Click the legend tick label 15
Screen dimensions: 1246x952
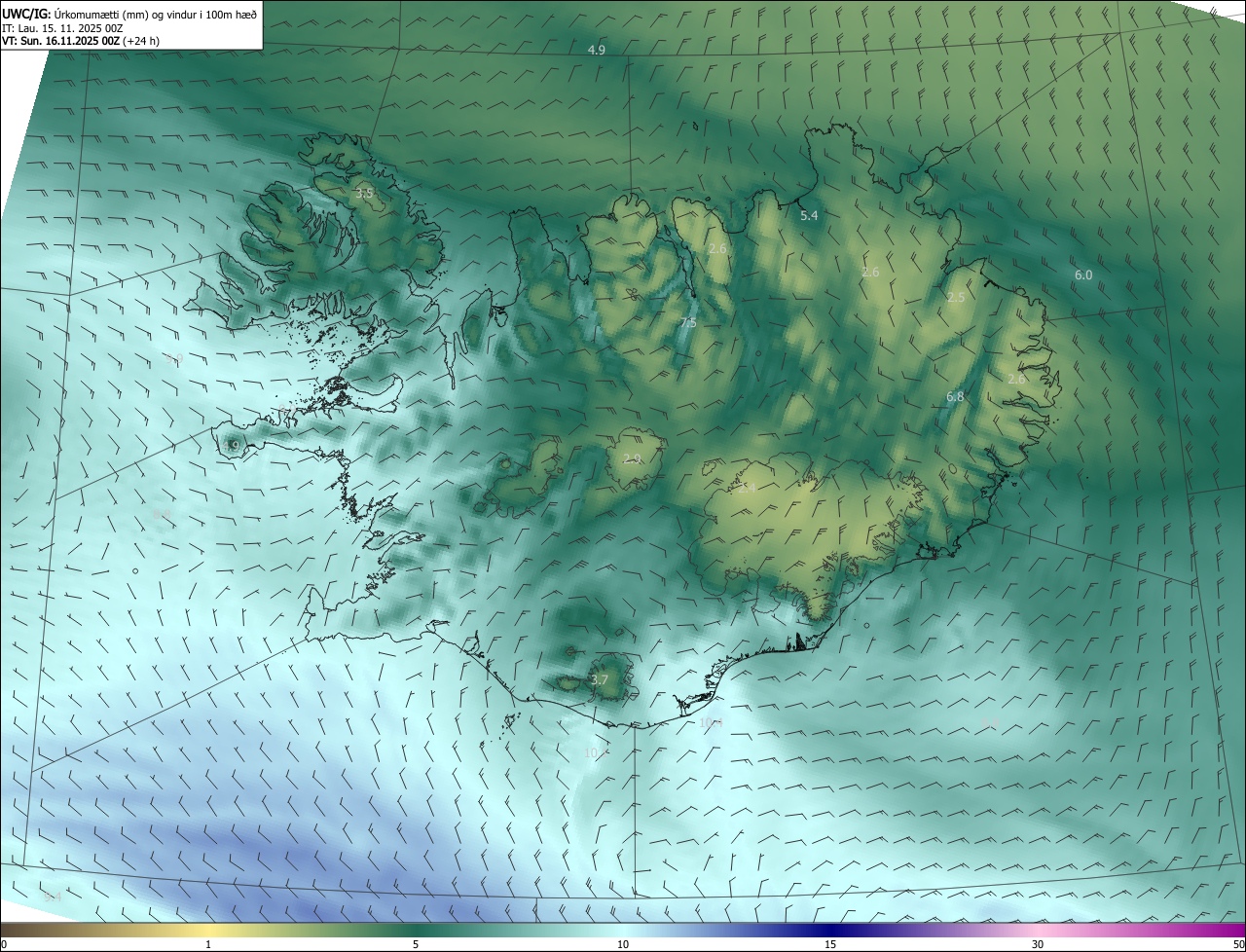click(830, 944)
